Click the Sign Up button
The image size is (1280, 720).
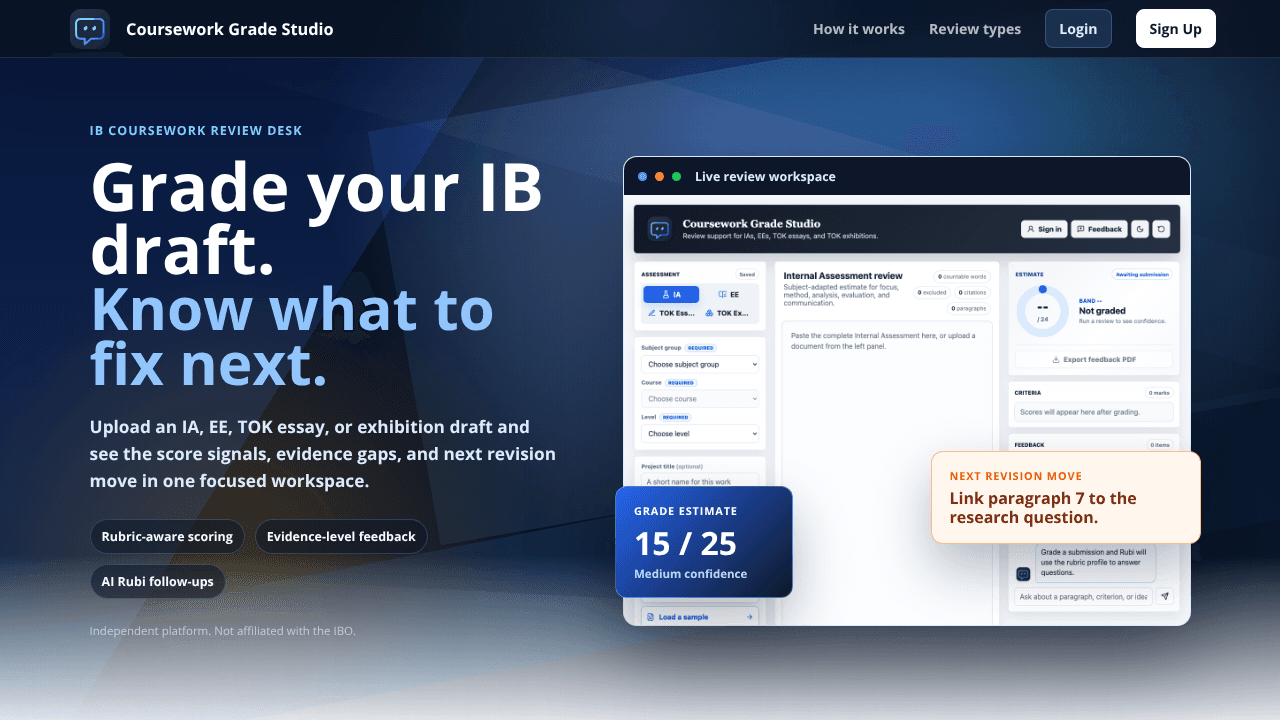point(1176,29)
